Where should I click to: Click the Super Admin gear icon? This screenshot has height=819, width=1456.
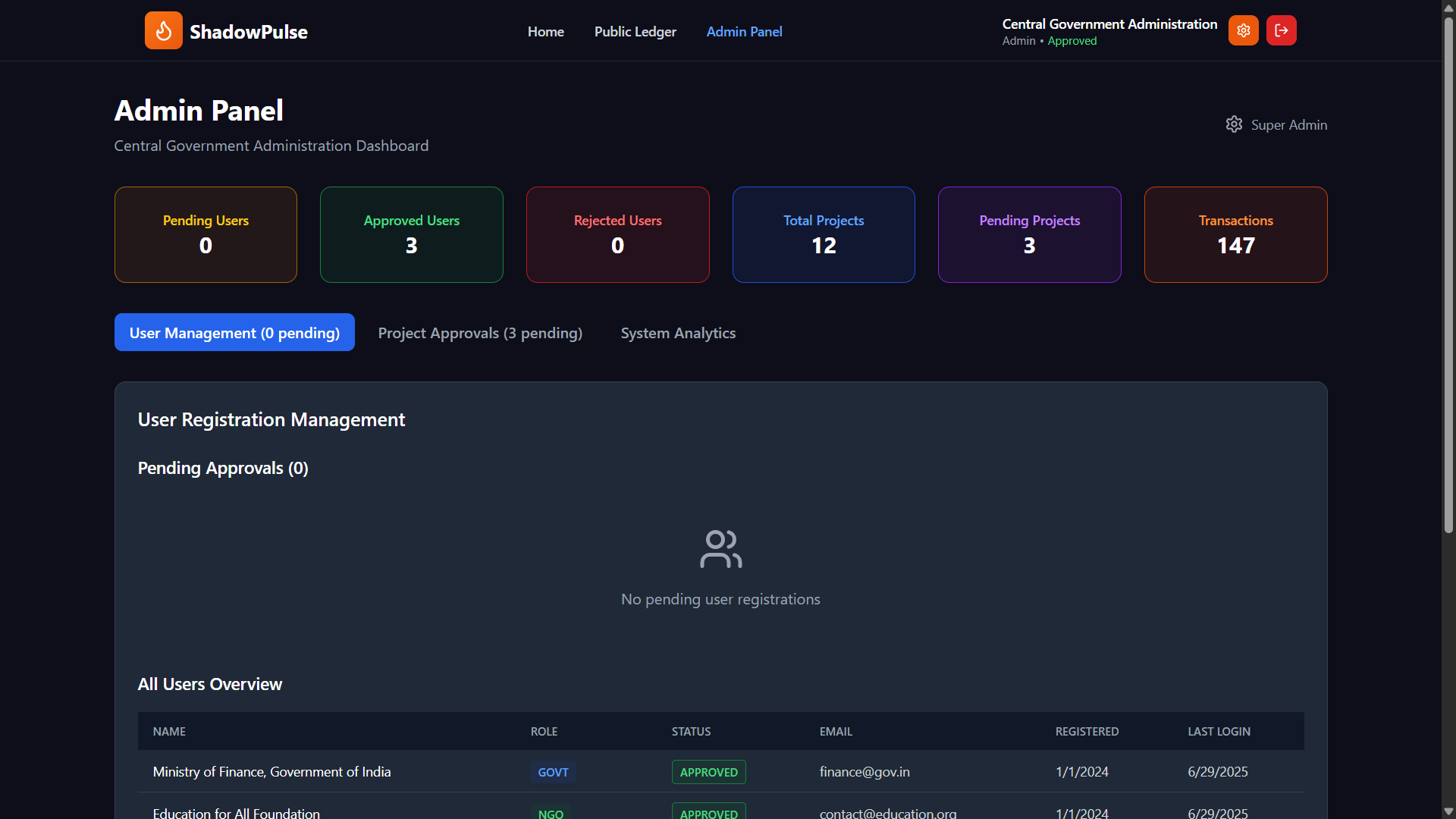(x=1234, y=124)
